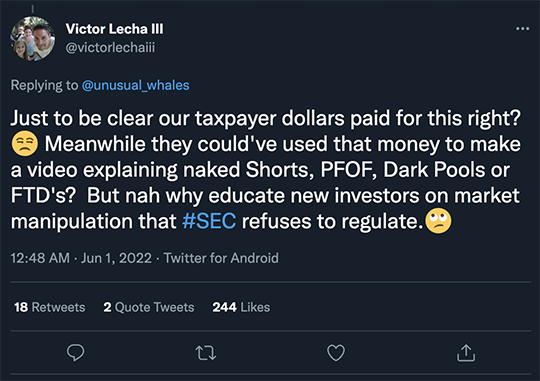
Task: Open the share upload icon
Action: (466, 353)
